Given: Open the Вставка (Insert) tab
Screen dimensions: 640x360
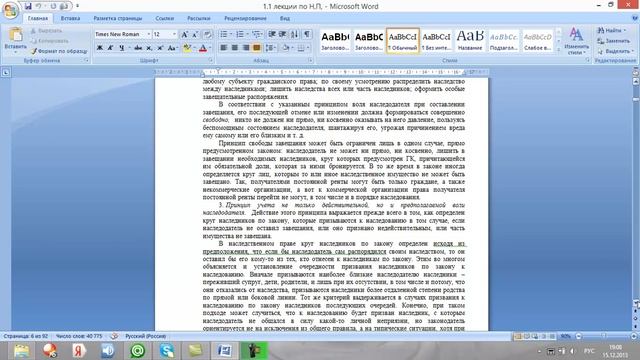Looking at the screenshot, I should [70, 18].
